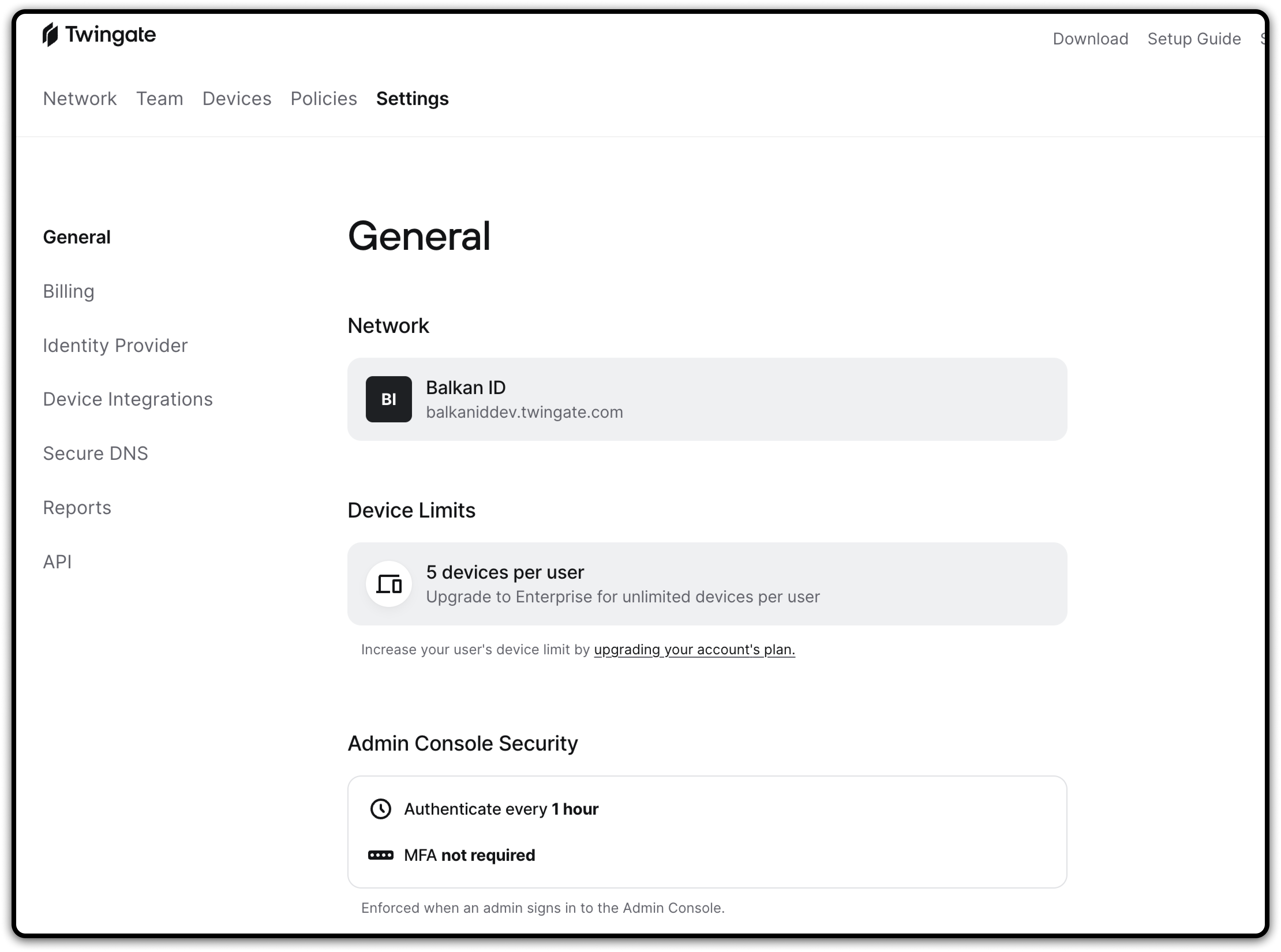Open the Network tab

[x=80, y=99]
